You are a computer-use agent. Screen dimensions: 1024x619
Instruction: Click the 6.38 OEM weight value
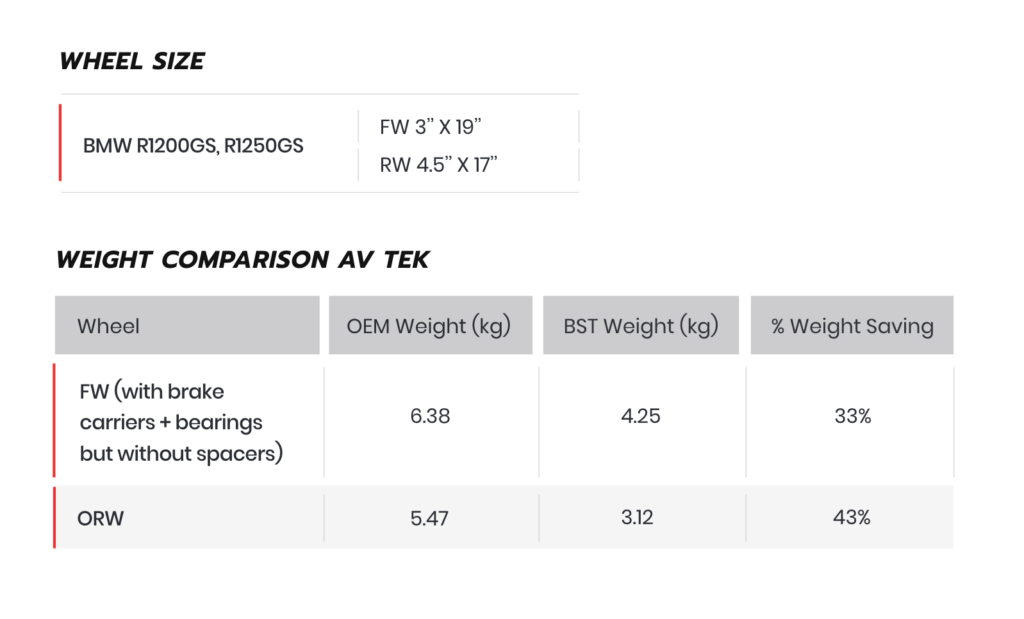coord(430,416)
